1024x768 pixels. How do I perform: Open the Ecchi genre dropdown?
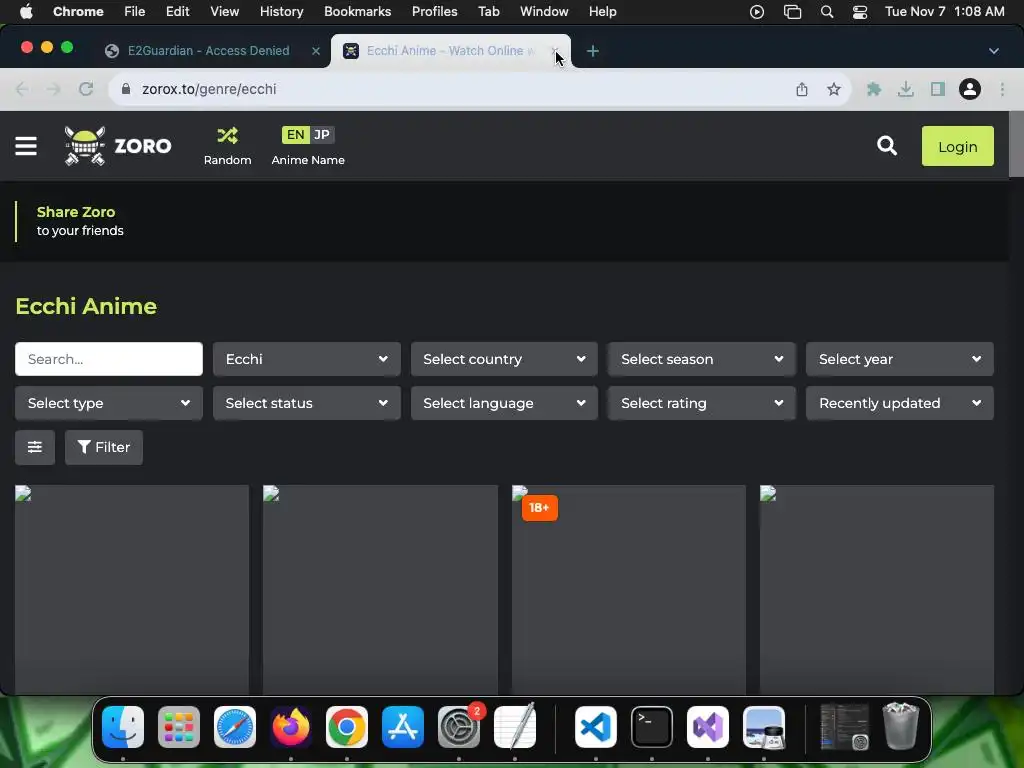click(306, 359)
